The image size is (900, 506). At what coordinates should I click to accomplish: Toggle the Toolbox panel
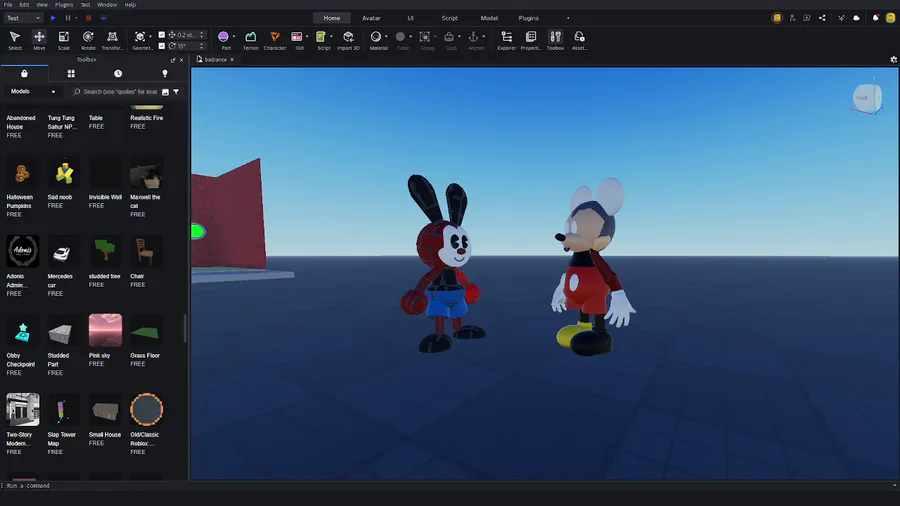point(555,40)
